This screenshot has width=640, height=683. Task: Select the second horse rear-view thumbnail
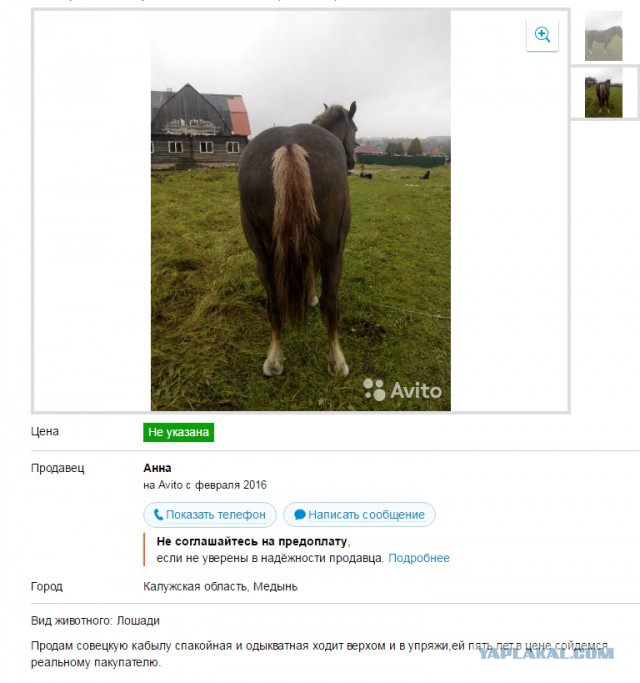pyautogui.click(x=603, y=92)
